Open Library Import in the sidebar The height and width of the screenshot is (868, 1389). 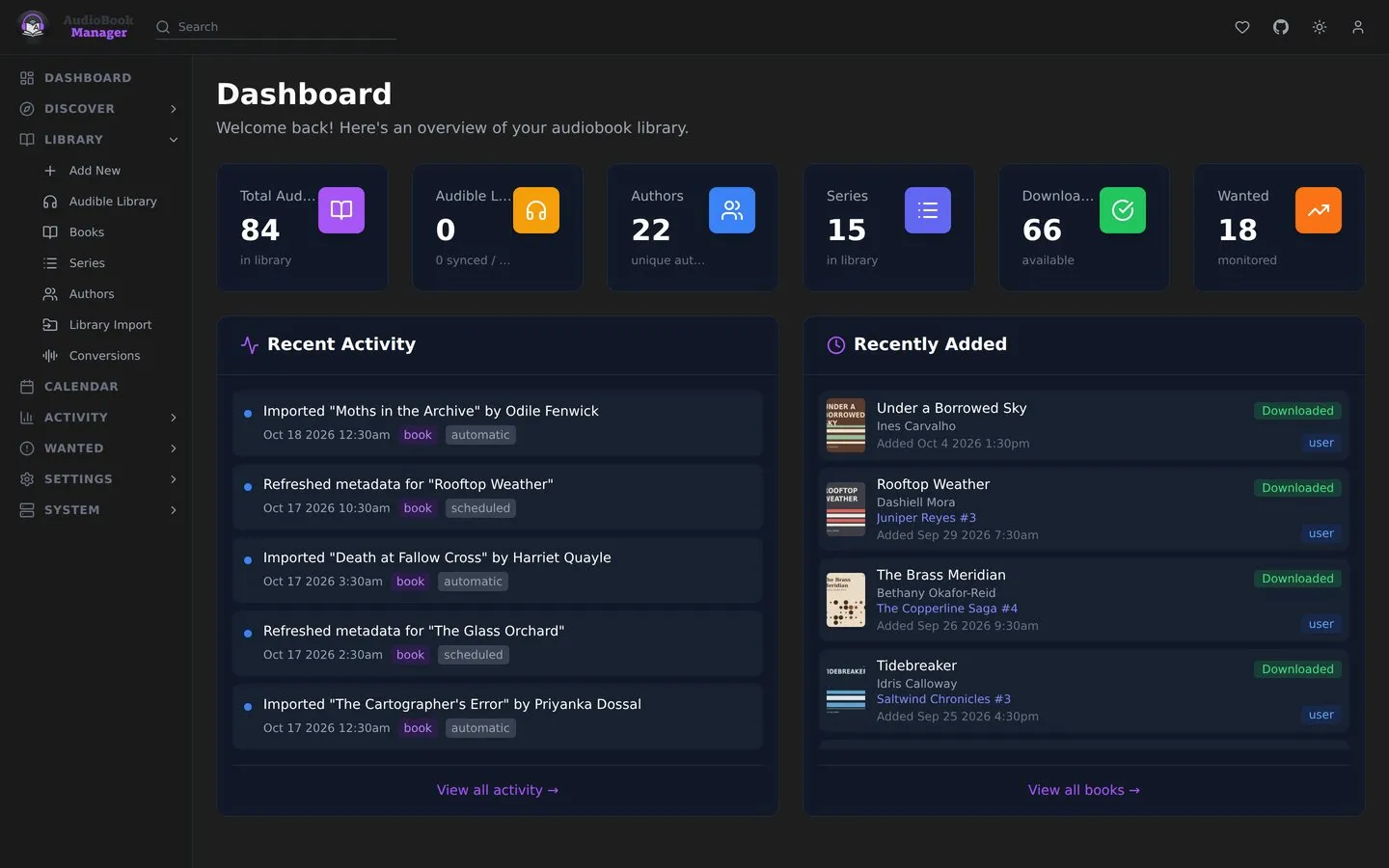[110, 325]
